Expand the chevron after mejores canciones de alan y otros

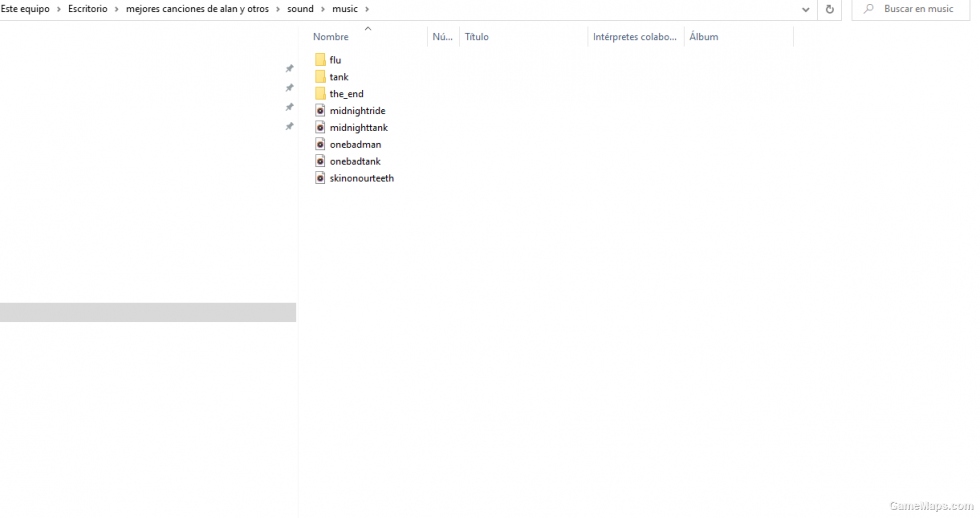pyautogui.click(x=278, y=9)
